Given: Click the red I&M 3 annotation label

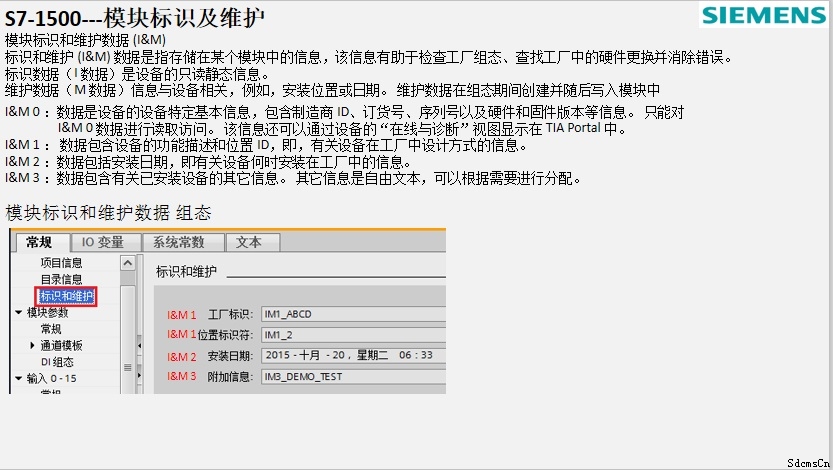Looking at the screenshot, I should [x=182, y=376].
